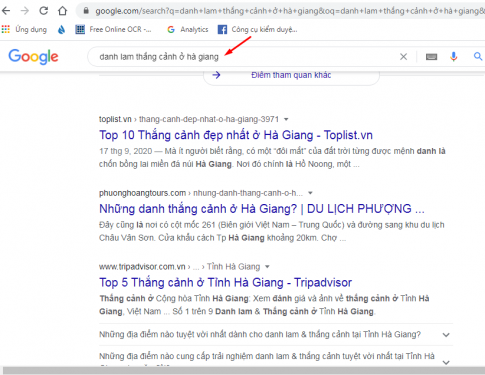Click the browser forward arrow
This screenshot has width=485, height=375.
[x=25, y=11]
